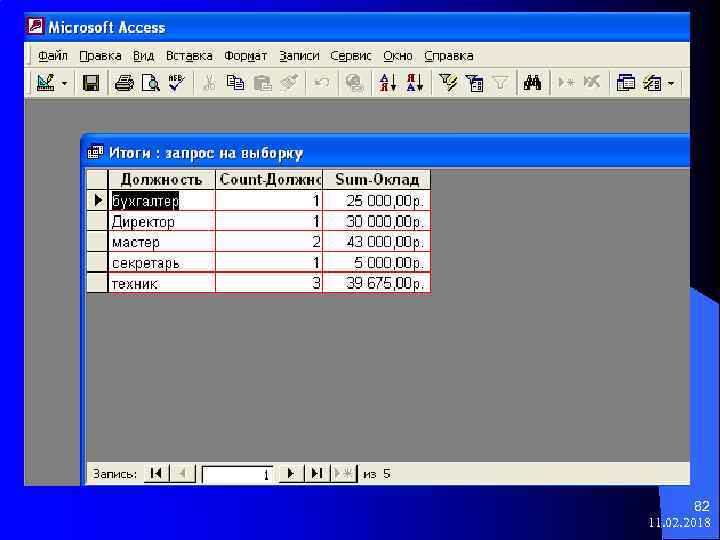The image size is (720, 540).
Task: Expand the New Object dropdown arrow
Action: pyautogui.click(x=671, y=84)
